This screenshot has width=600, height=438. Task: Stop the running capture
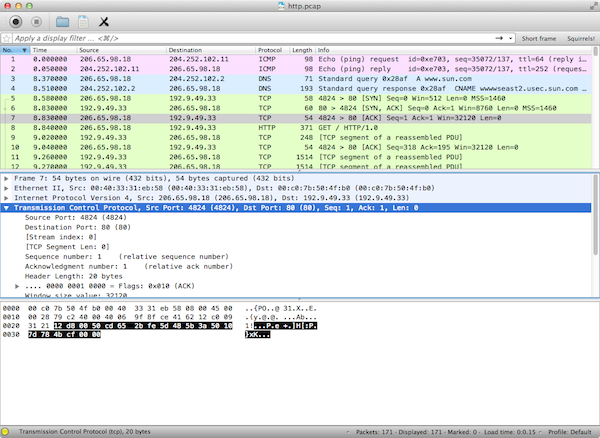(35, 20)
